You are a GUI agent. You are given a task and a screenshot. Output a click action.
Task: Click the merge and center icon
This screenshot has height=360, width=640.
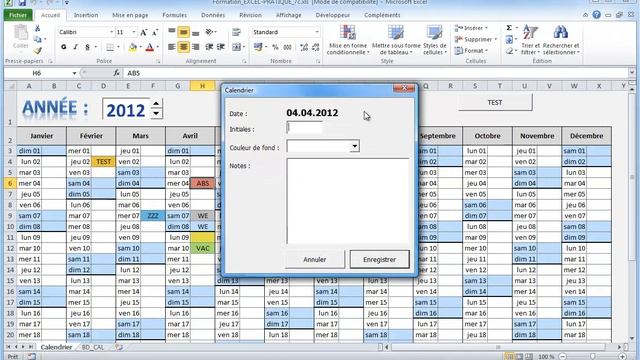(237, 47)
